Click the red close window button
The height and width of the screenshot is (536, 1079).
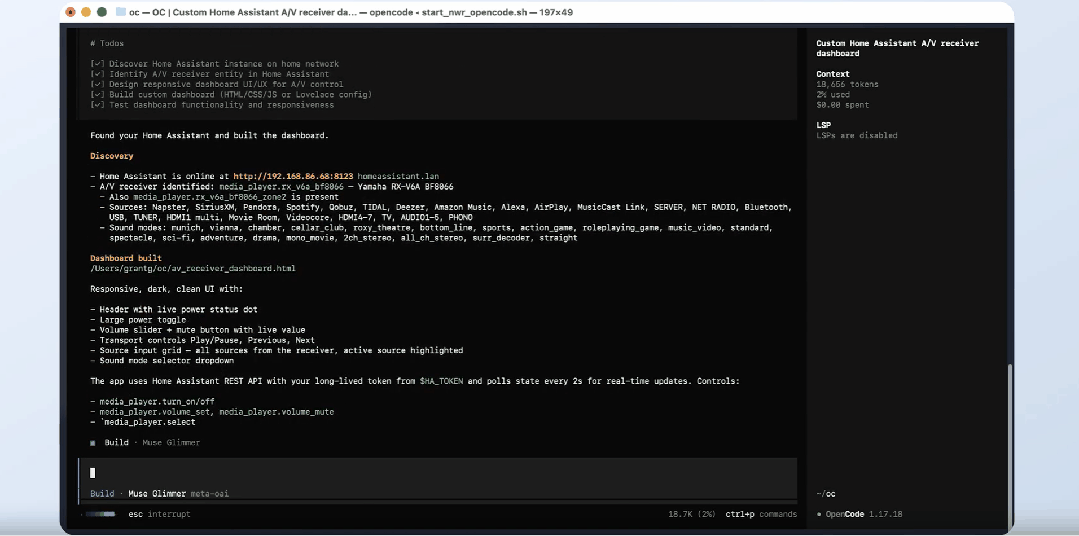coord(70,12)
